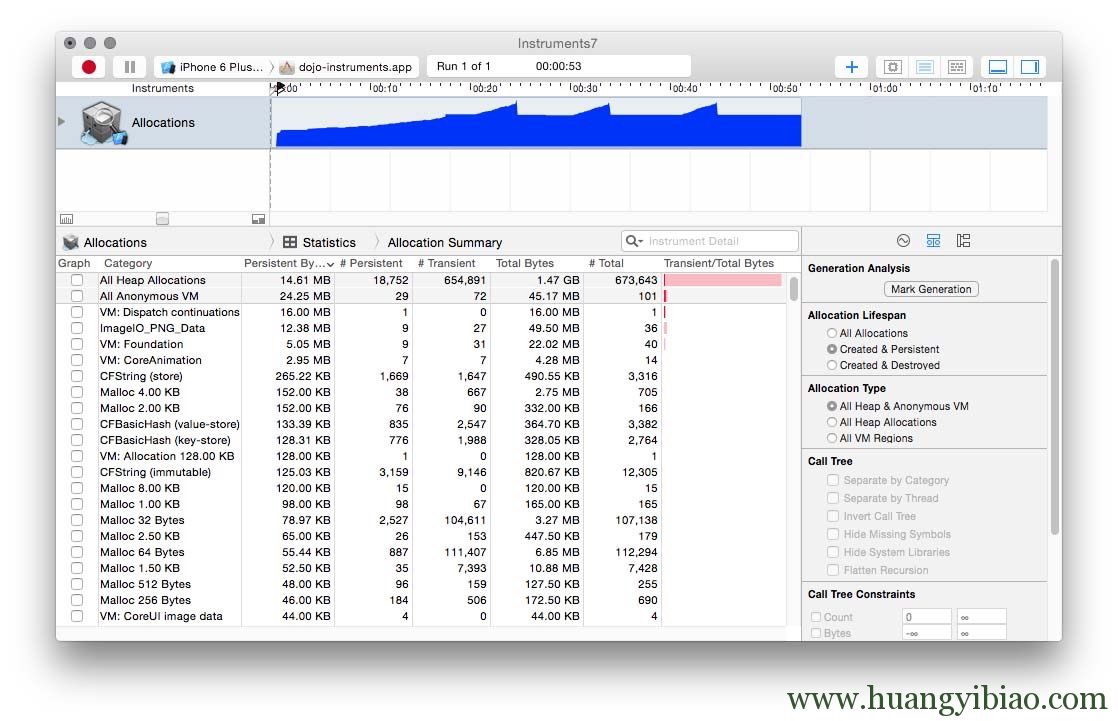Image resolution: width=1118 pixels, height=721 pixels.
Task: Sort by # Transient column
Action: (x=451, y=263)
